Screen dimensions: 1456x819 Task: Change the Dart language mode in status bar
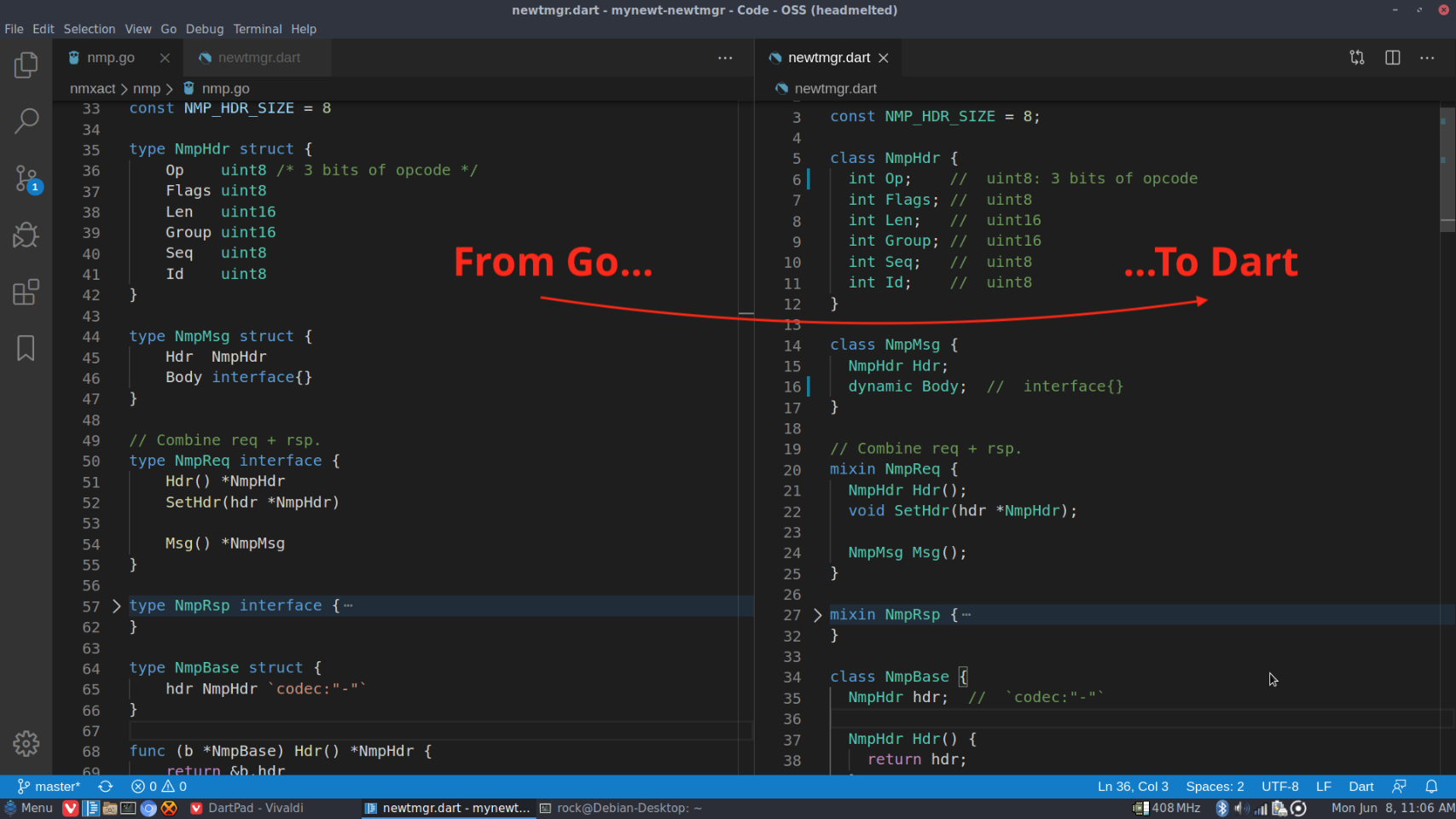coord(1360,787)
